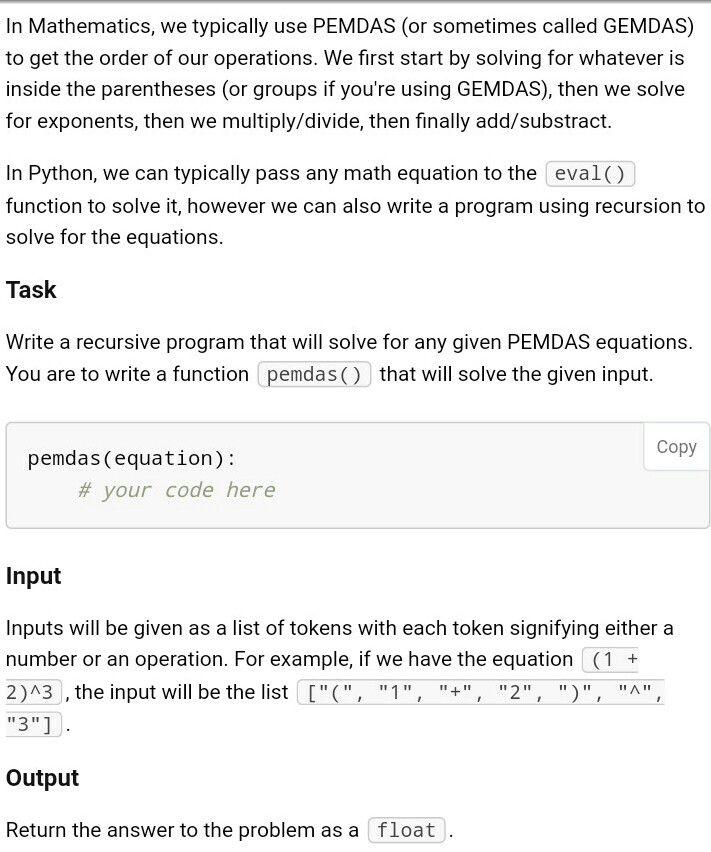Viewport: 711px width, 852px height.
Task: Click the "3"] token at list end
Action: click(x=26, y=722)
